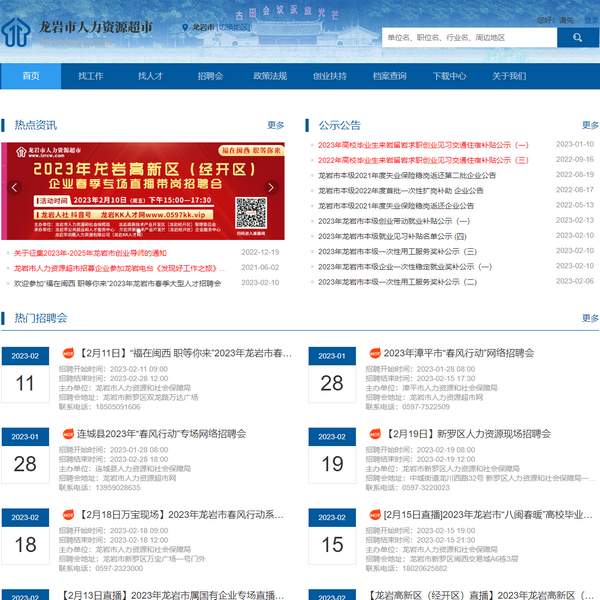Click the blue search magnifier button
The width and height of the screenshot is (600, 600).
(x=580, y=37)
